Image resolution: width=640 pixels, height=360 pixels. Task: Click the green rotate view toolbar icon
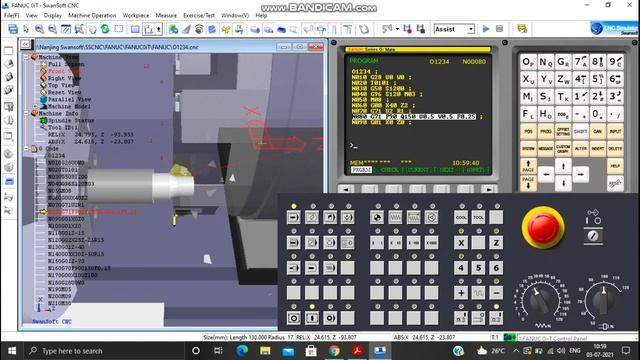[x=105, y=29]
